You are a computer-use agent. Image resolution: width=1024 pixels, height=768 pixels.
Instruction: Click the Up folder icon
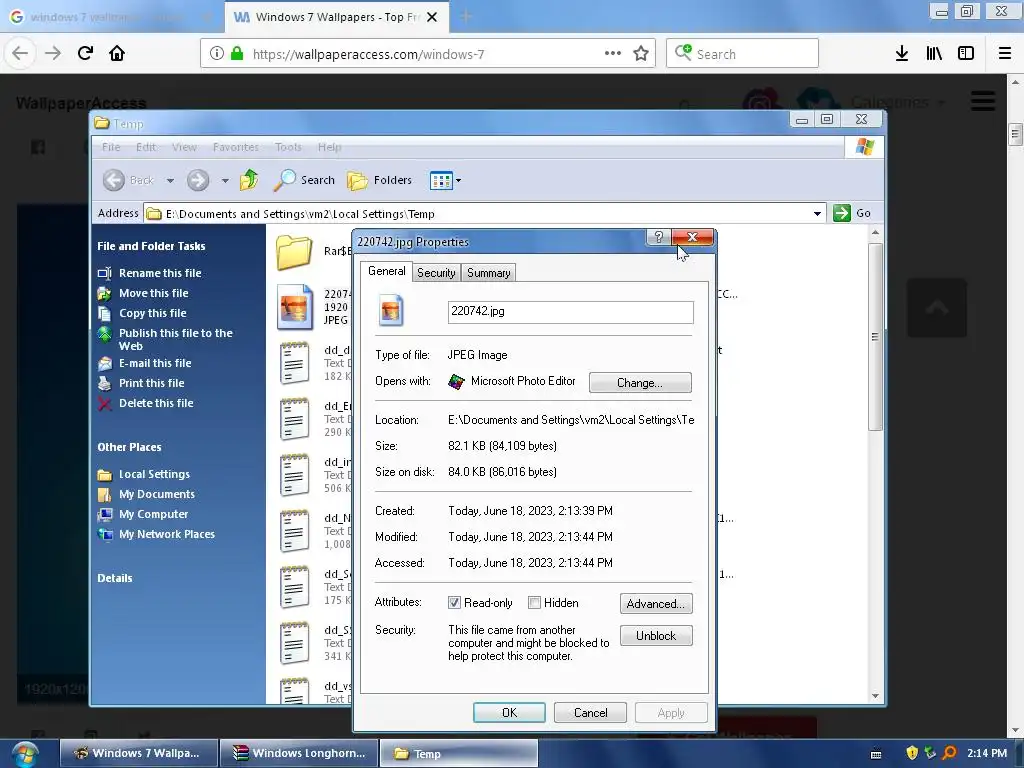tap(249, 180)
